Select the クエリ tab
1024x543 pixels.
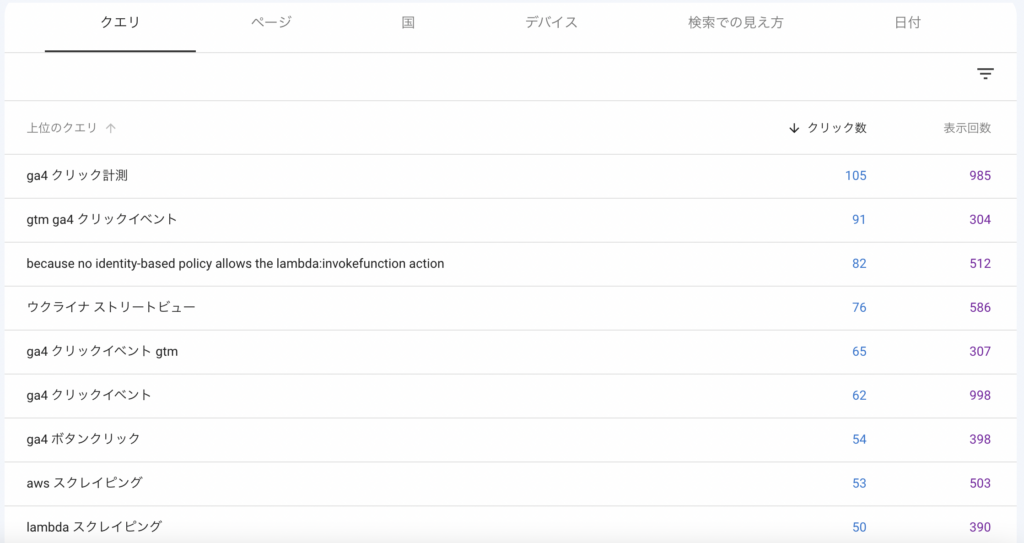coord(120,22)
